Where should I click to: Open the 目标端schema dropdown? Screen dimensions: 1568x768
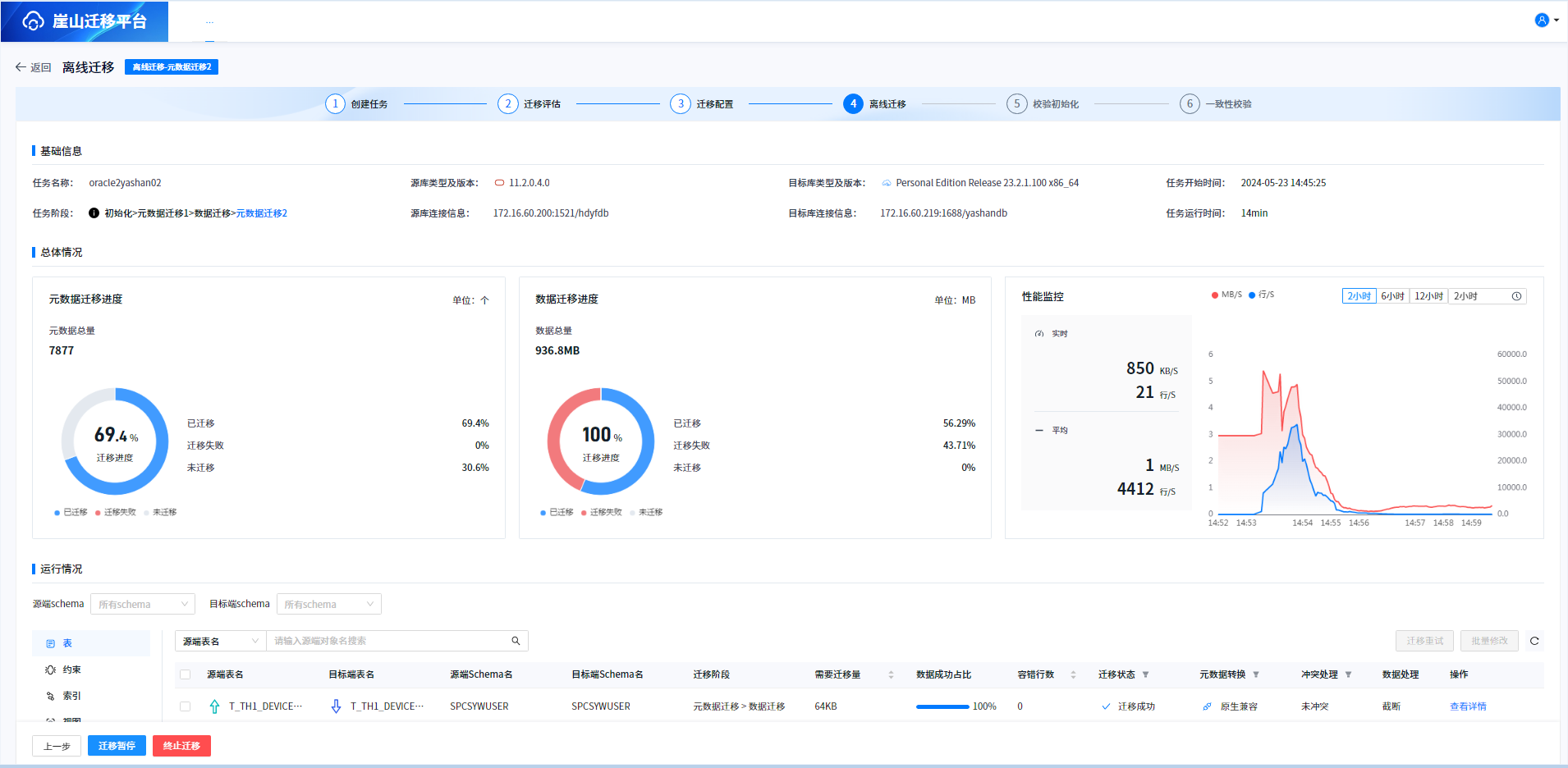[x=329, y=604]
